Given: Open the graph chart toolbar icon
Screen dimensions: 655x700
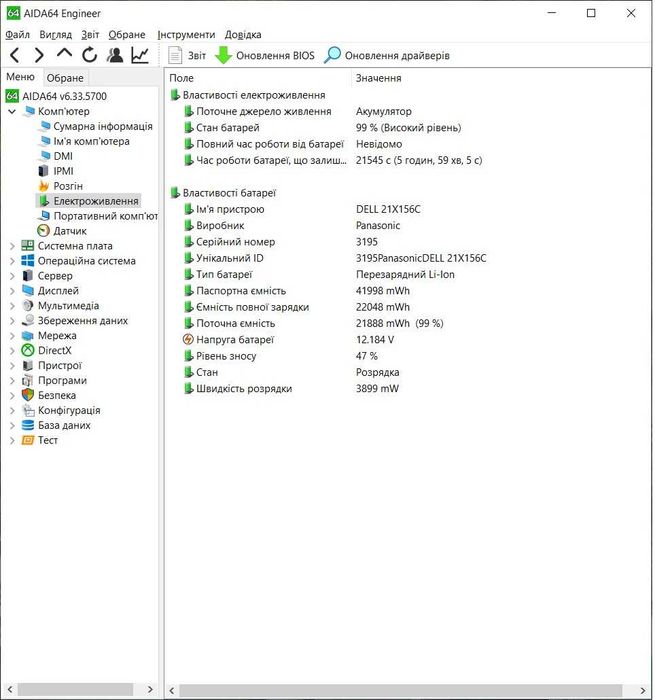Looking at the screenshot, I should pos(140,55).
